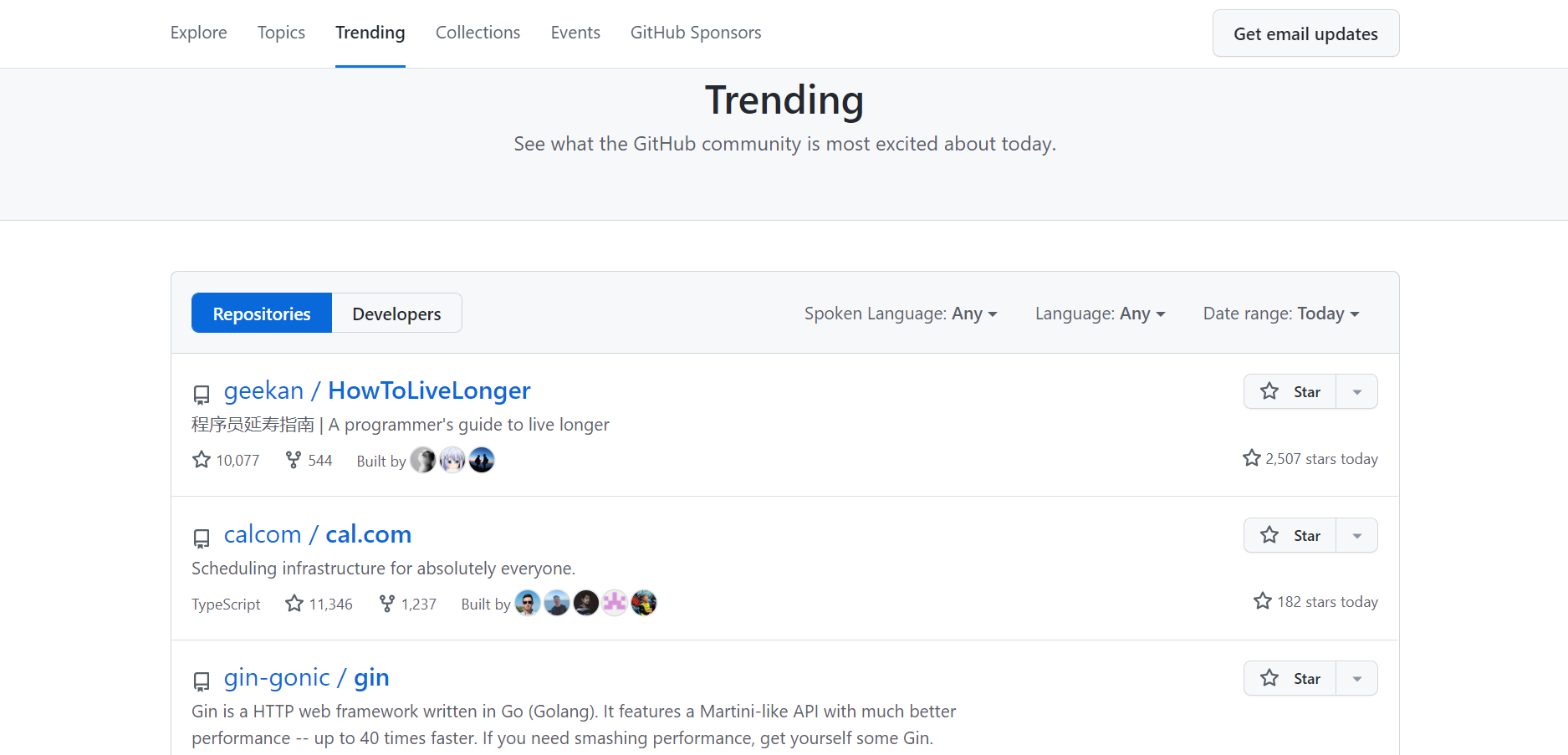This screenshot has width=1568, height=755.
Task: Click repo icon beside calcom / cal.com
Action: click(201, 538)
